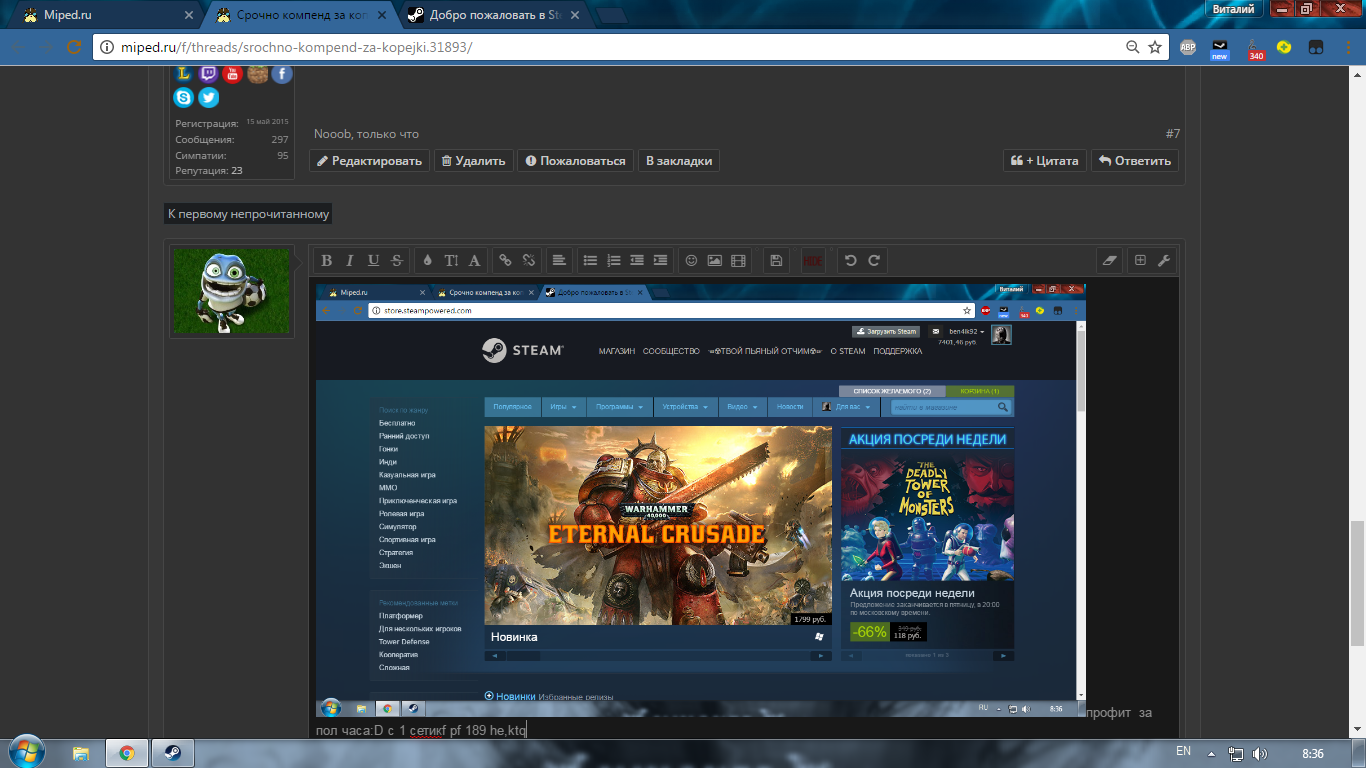Screen dimensions: 1366x768
Task: Decrease indent with the outdent icon
Action: (x=637, y=260)
